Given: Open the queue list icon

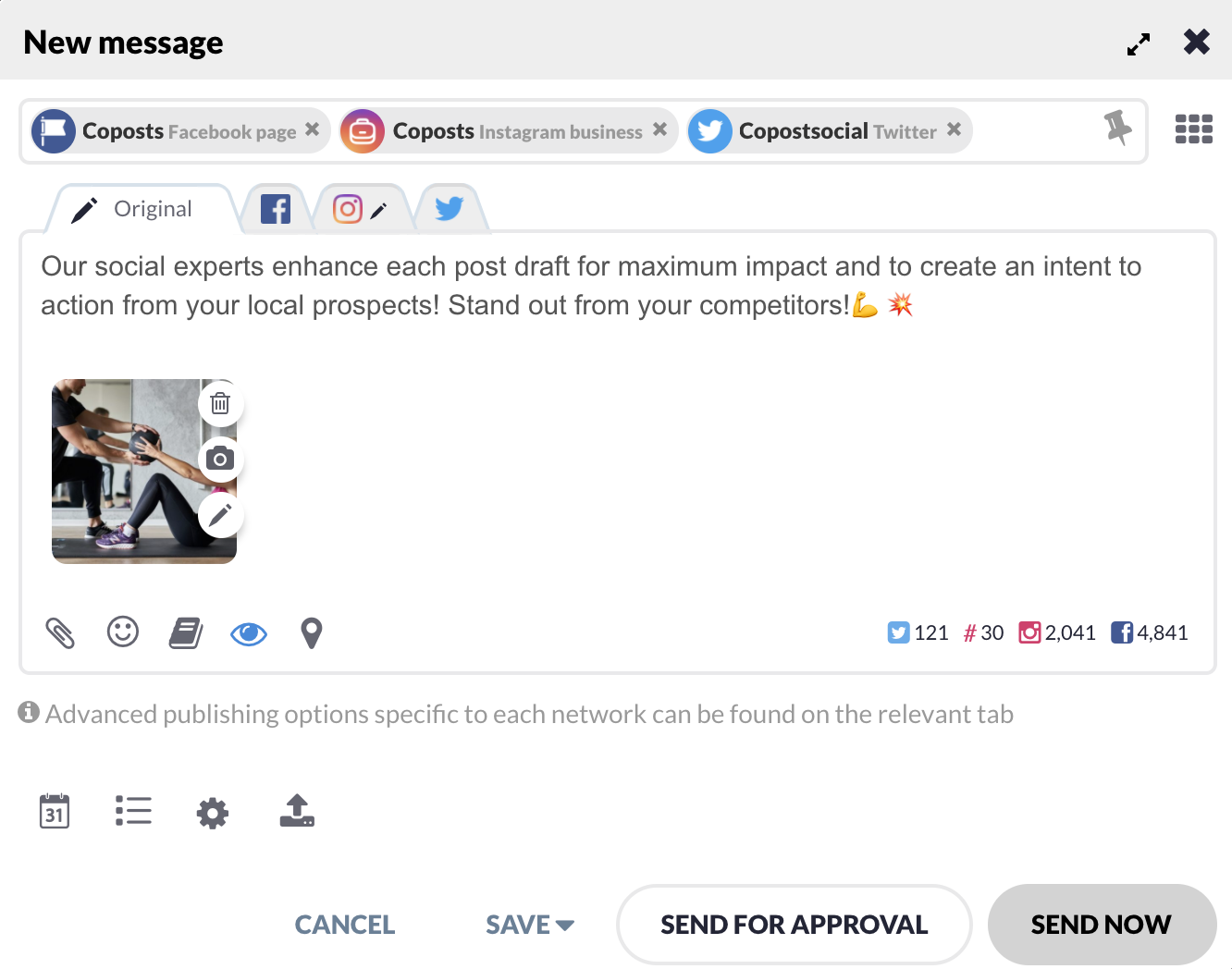Looking at the screenshot, I should 133,811.
